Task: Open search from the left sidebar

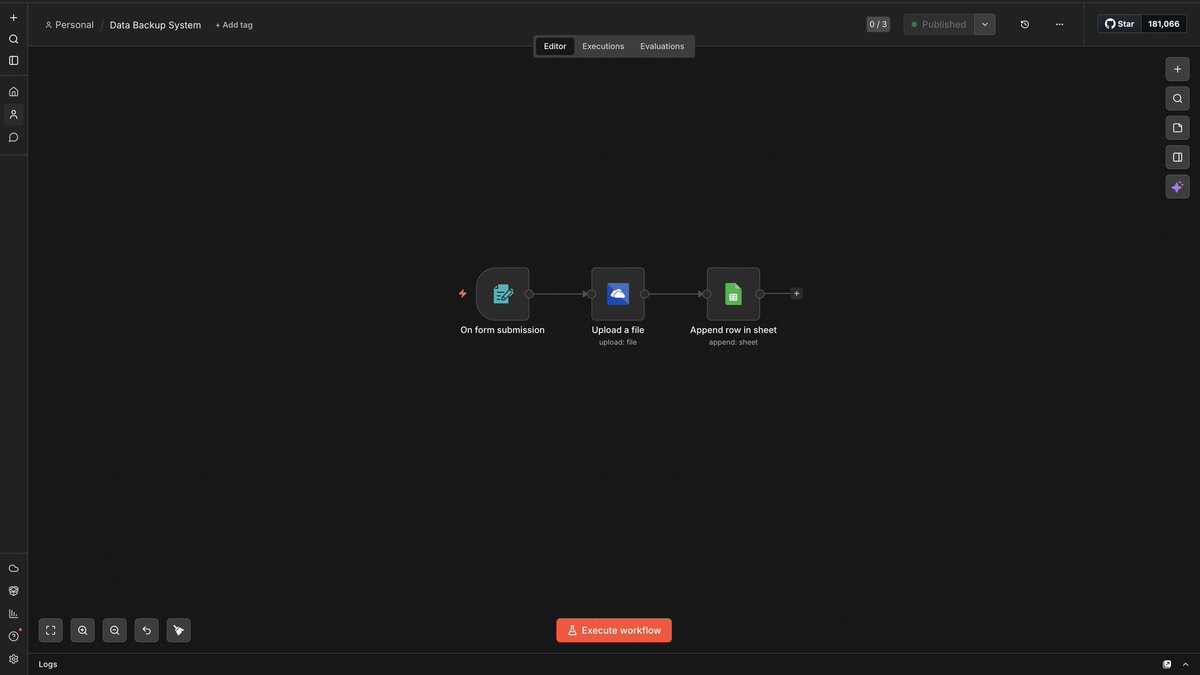Action: pos(13,39)
